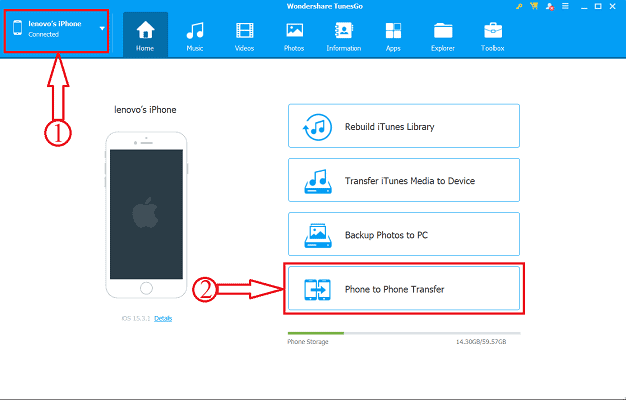The width and height of the screenshot is (626, 400).
Task: Click Rebuild iTunes Library button
Action: 404,126
